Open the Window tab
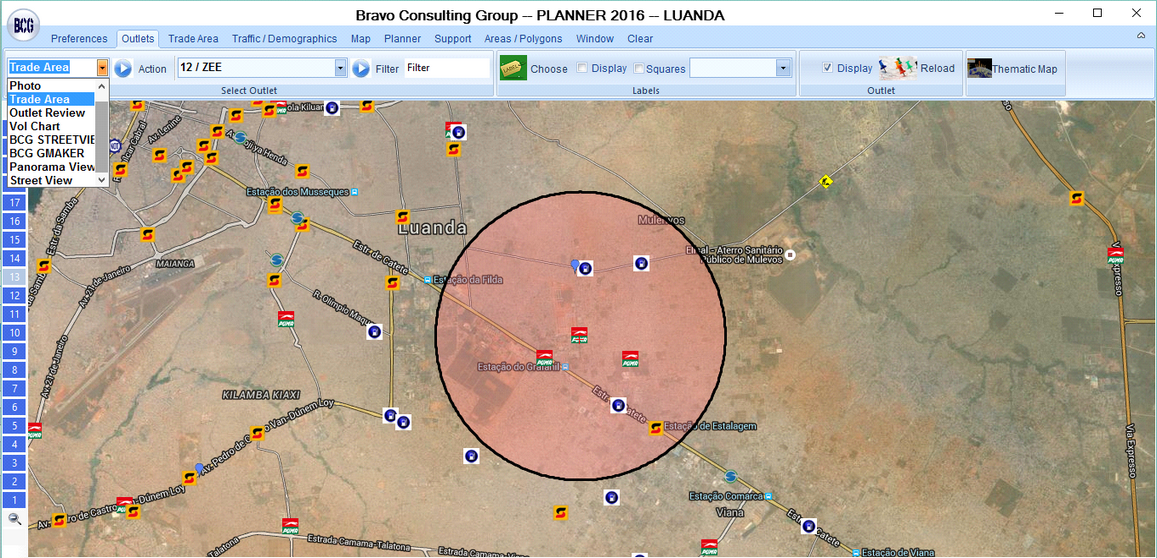This screenshot has width=1157, height=558. point(595,39)
